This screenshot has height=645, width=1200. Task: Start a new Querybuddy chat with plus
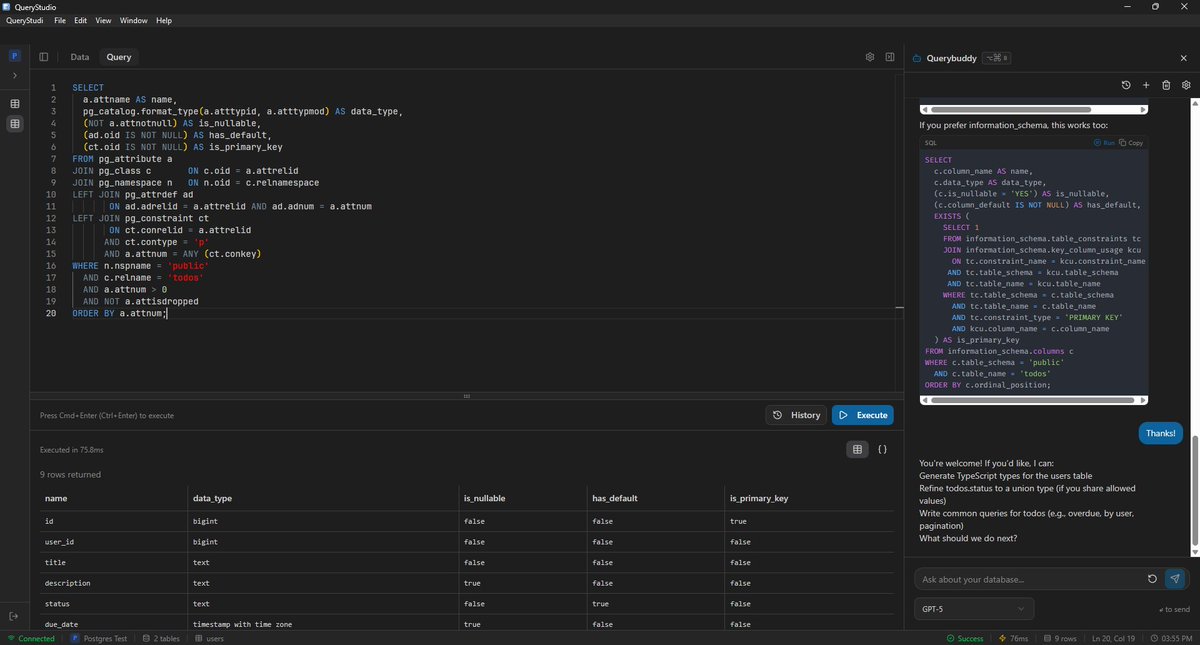(x=1146, y=85)
